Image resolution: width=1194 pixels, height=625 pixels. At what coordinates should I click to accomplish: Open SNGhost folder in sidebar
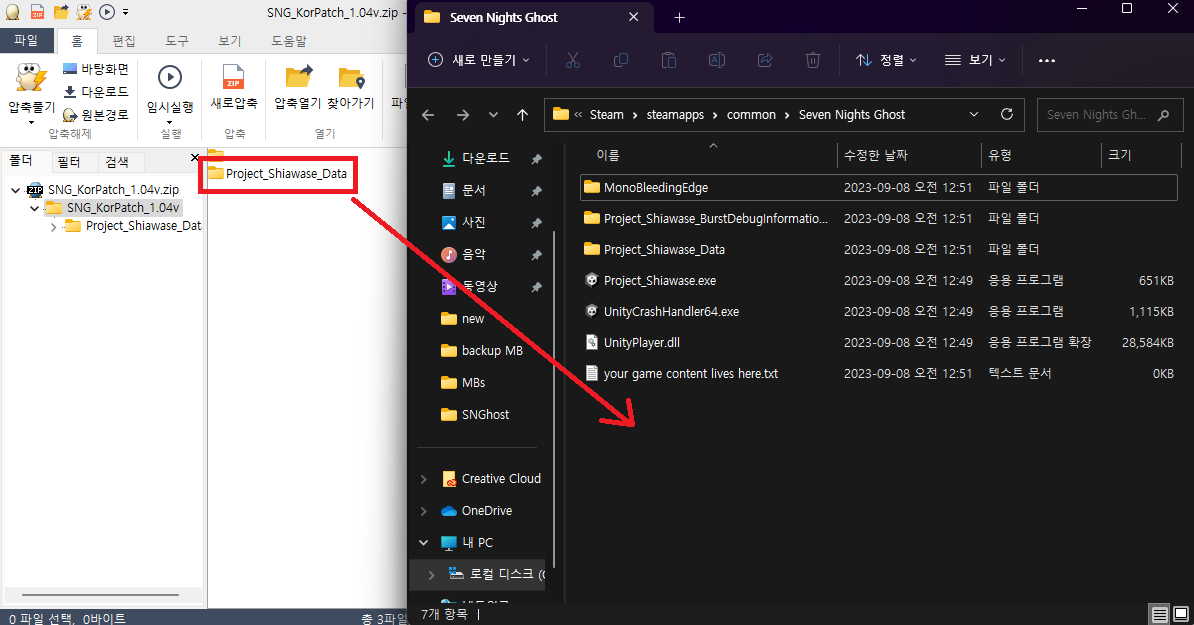(485, 414)
